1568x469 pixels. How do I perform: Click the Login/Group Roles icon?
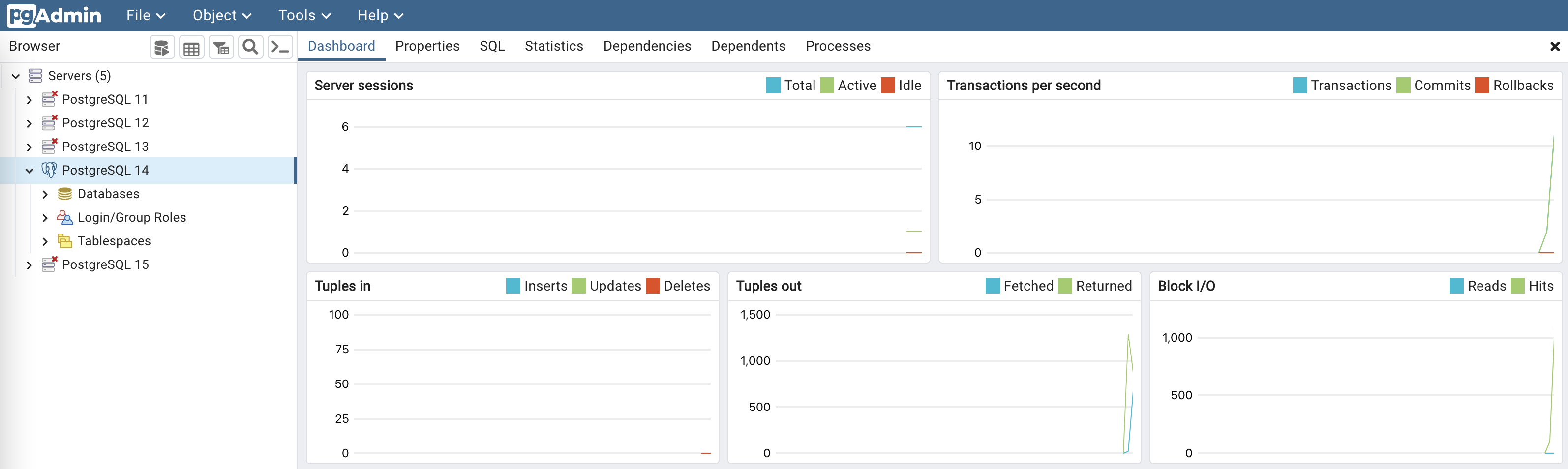tap(64, 218)
